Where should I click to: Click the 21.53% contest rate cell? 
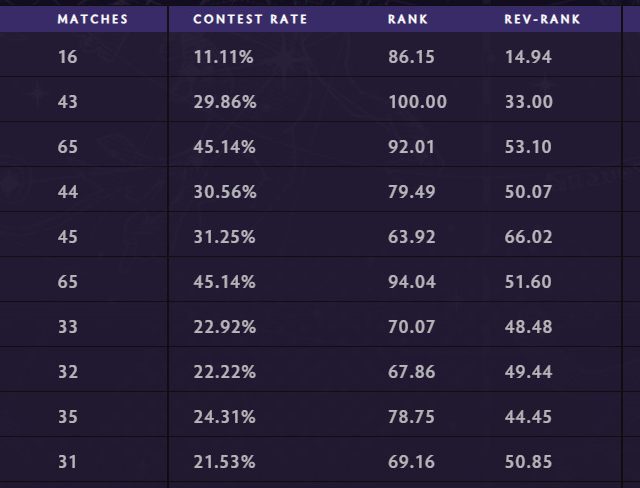[224, 462]
